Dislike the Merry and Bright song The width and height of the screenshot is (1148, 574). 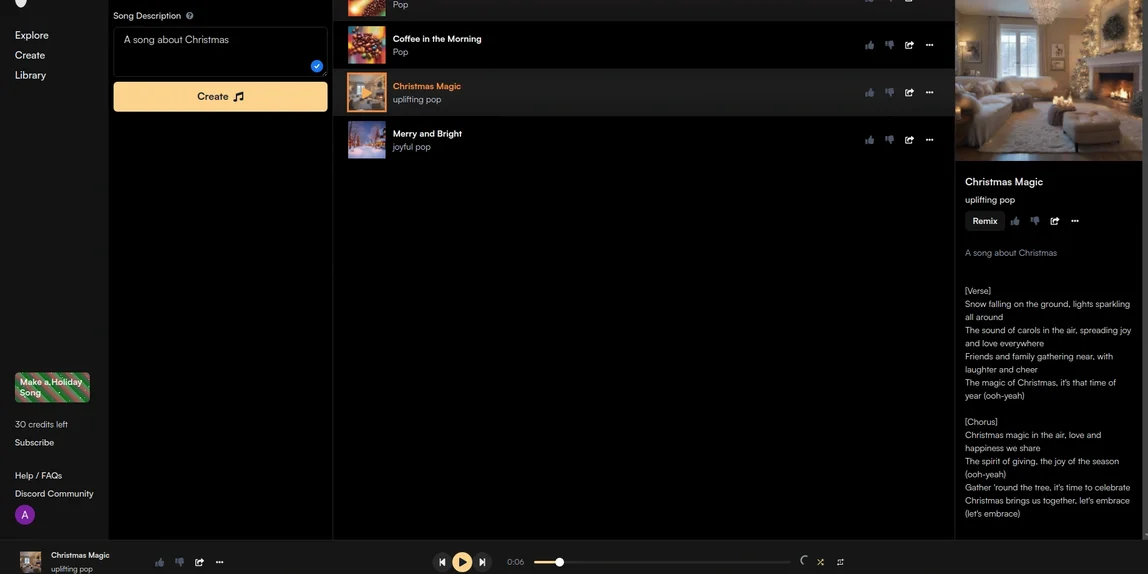point(890,140)
